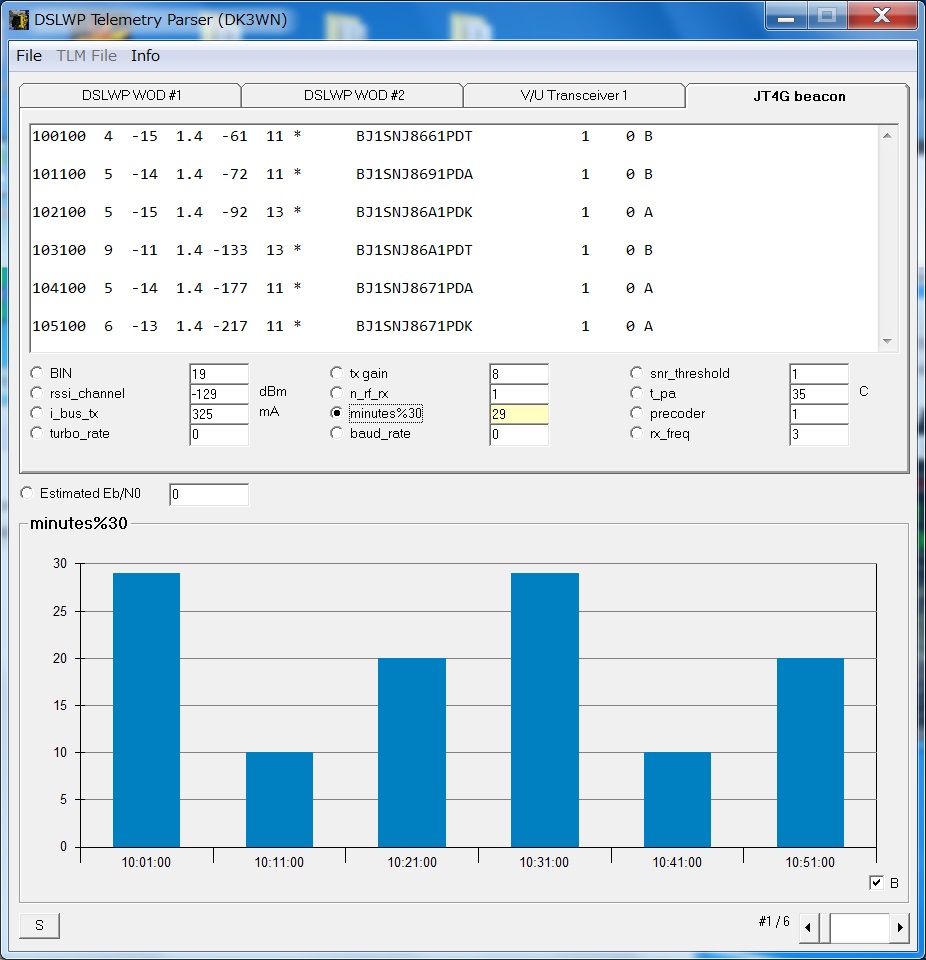Screen dimensions: 926x960
Task: Select the rx_freq radio button
Action: click(636, 433)
